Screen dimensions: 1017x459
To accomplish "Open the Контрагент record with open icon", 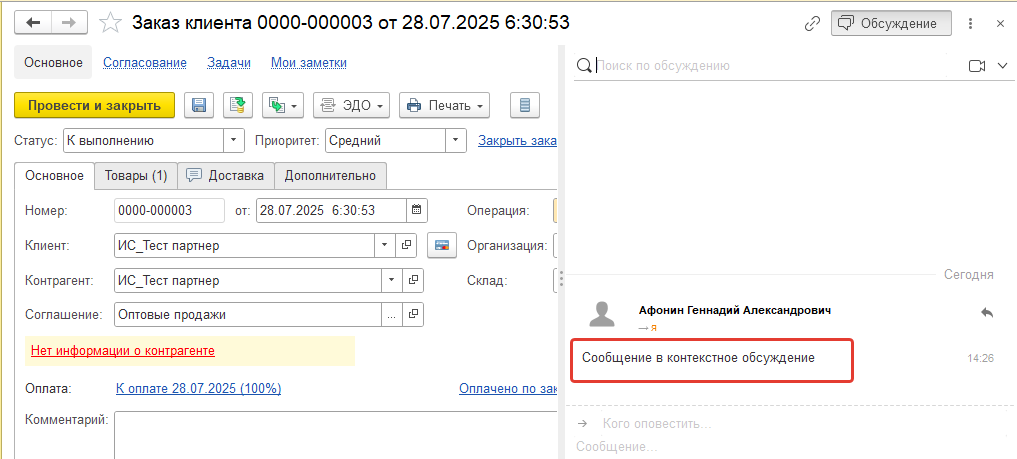I will point(413,281).
